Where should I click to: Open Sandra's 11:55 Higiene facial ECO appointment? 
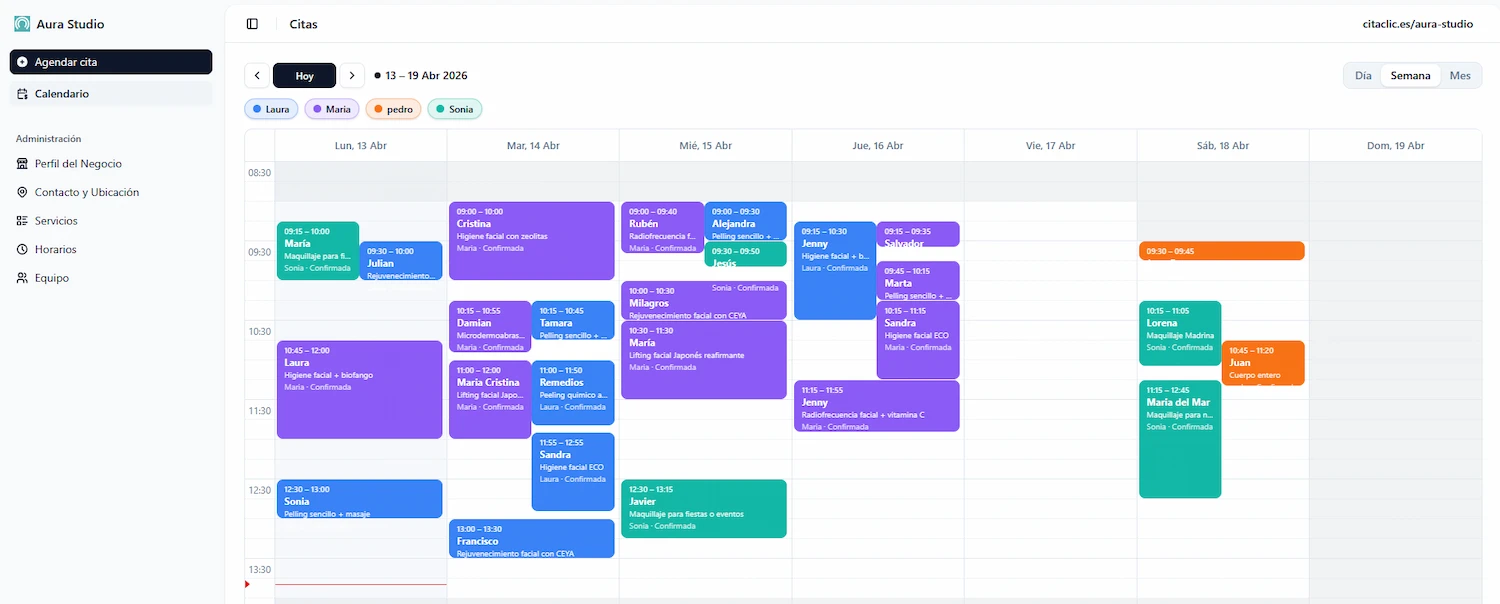tap(573, 470)
